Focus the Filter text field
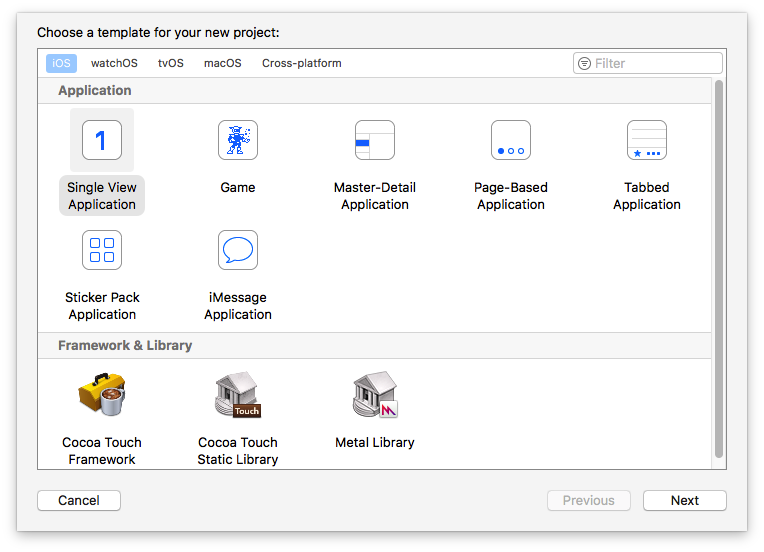Screen dimensions: 764x552 click(654, 63)
